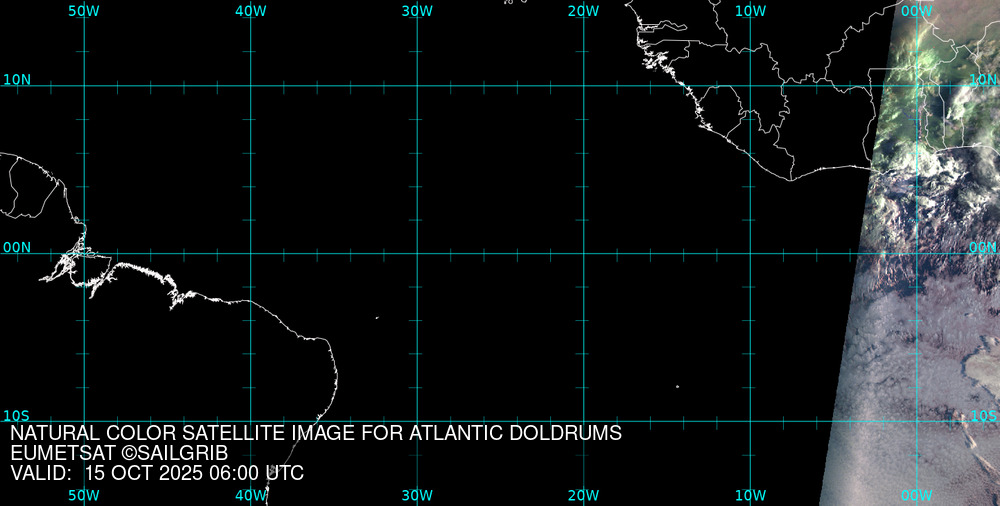The height and width of the screenshot is (506, 1000).
Task: Click the 30W label on the top axis
Action: 417,11
